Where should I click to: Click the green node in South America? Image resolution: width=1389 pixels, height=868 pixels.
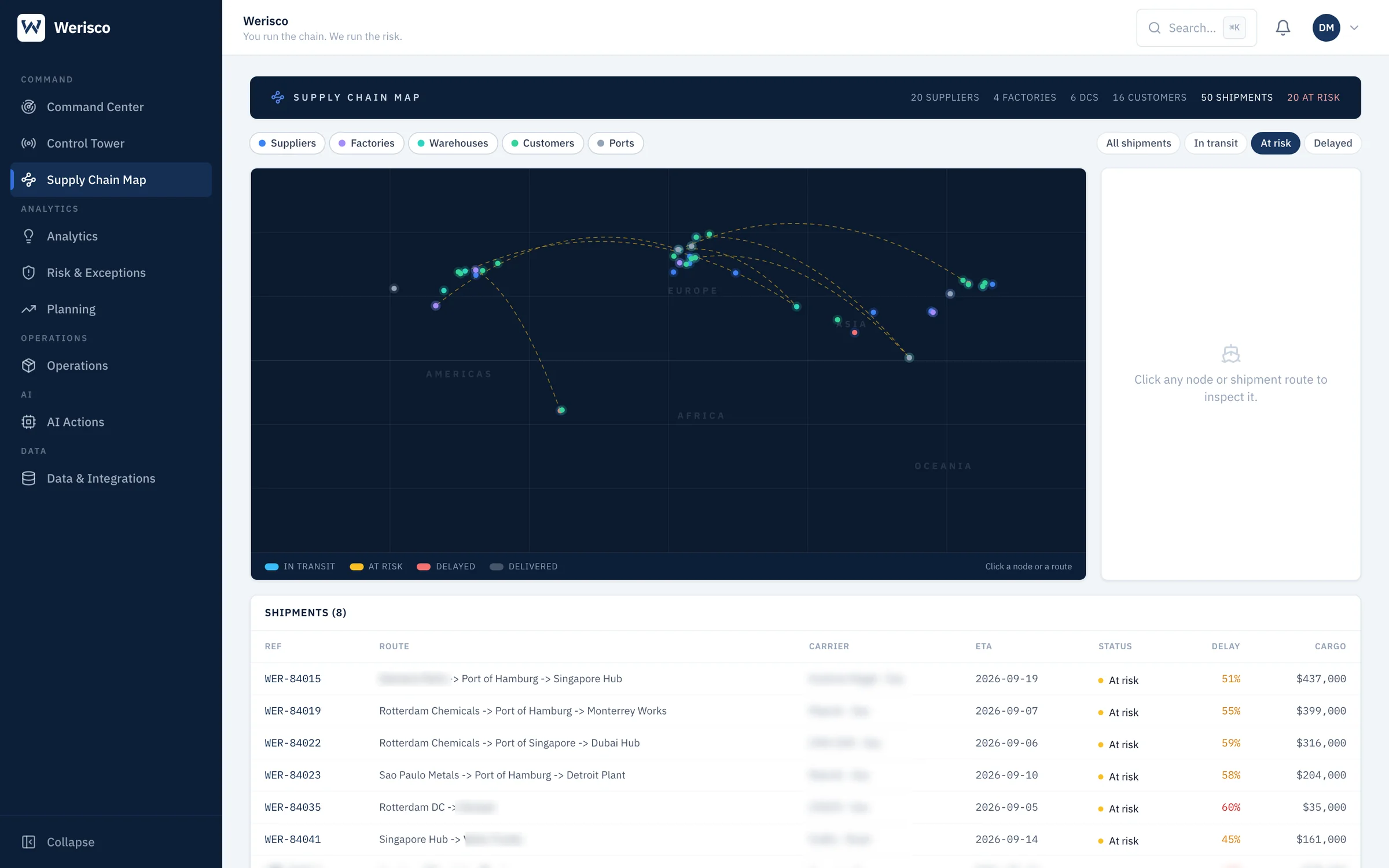tap(561, 410)
